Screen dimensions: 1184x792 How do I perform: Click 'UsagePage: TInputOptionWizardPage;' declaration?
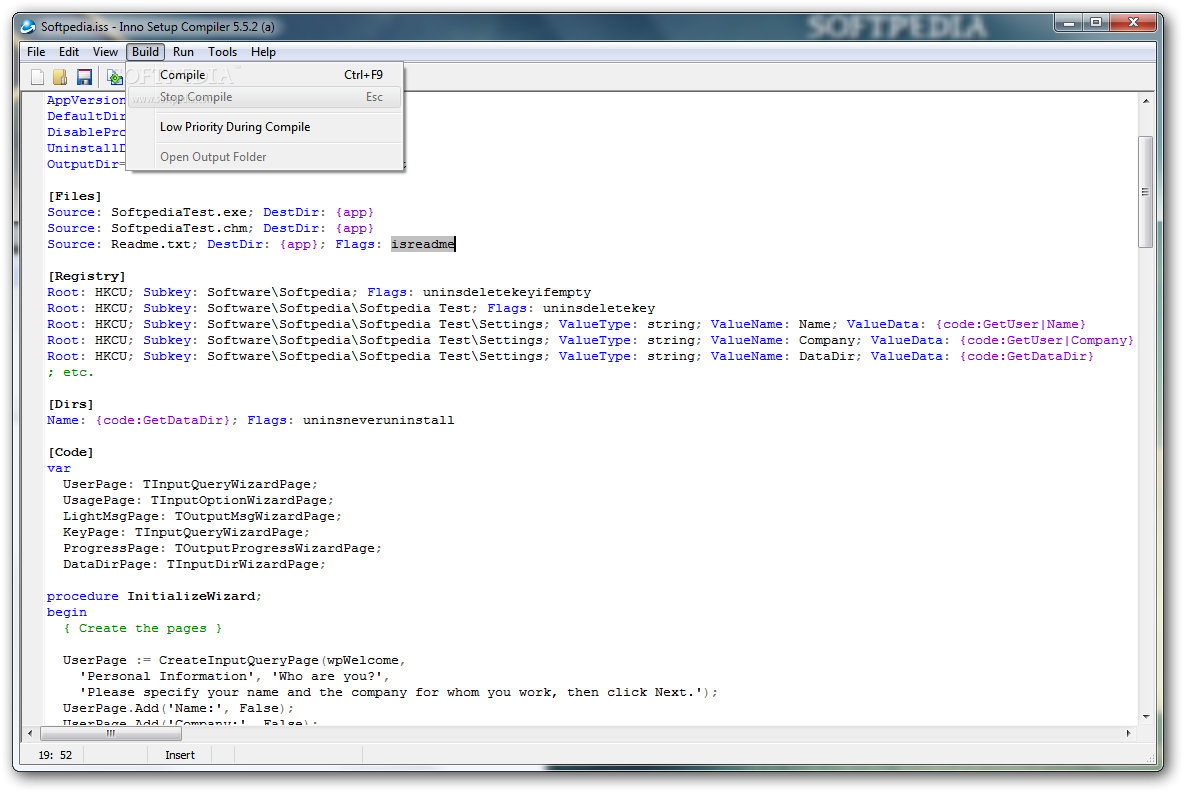pos(198,500)
